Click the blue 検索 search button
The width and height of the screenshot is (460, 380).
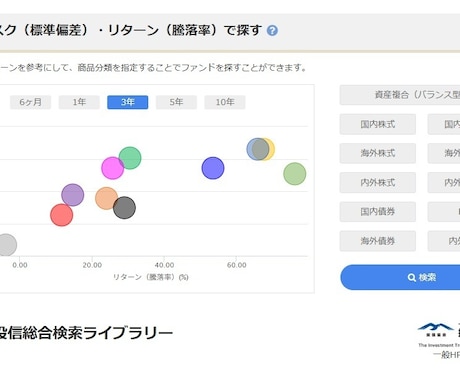click(400, 277)
